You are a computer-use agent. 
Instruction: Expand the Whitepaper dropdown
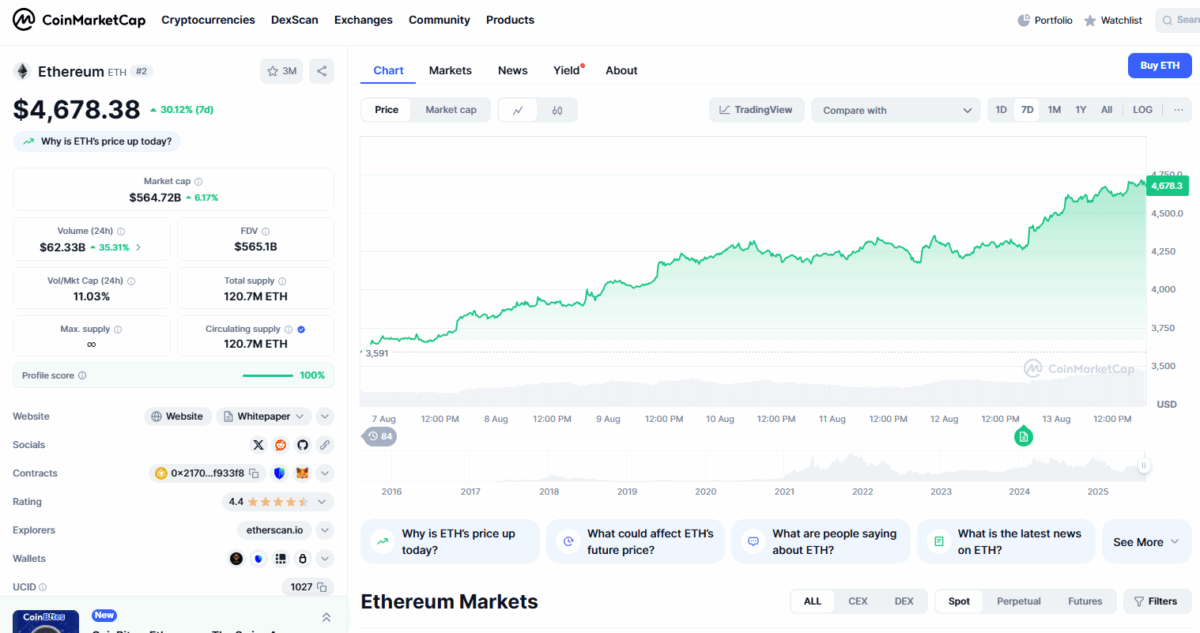[x=265, y=416]
